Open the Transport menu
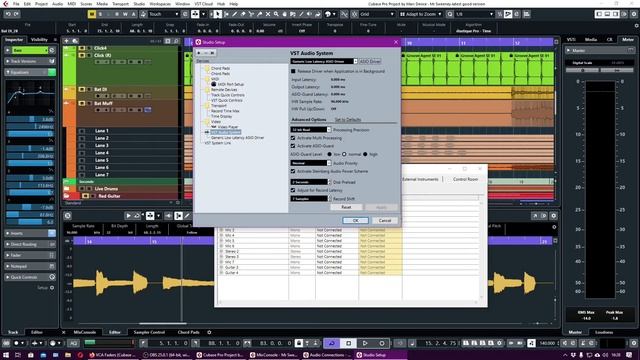The width and height of the screenshot is (640, 360). (x=120, y=4)
